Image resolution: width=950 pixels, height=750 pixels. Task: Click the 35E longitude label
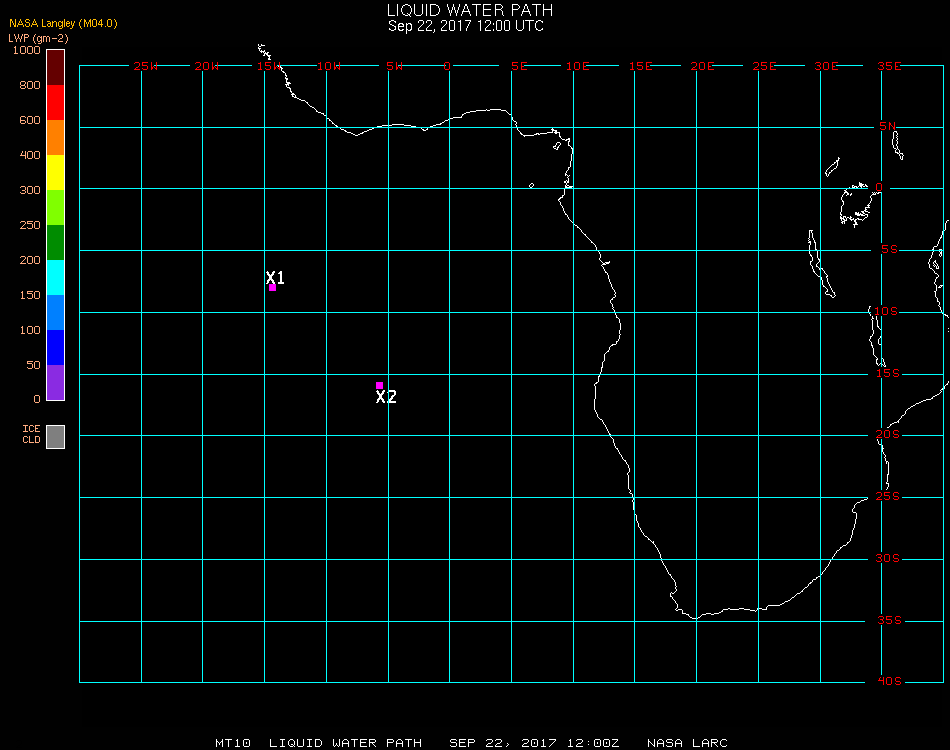(889, 66)
